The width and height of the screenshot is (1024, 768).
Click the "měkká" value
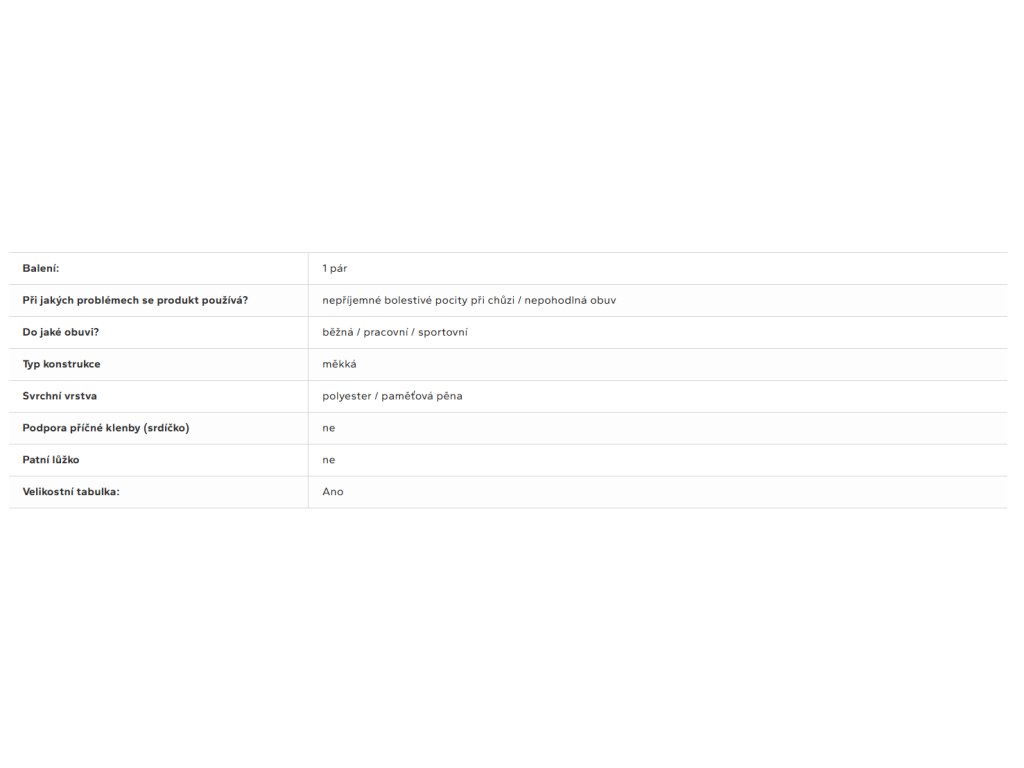[x=339, y=364]
